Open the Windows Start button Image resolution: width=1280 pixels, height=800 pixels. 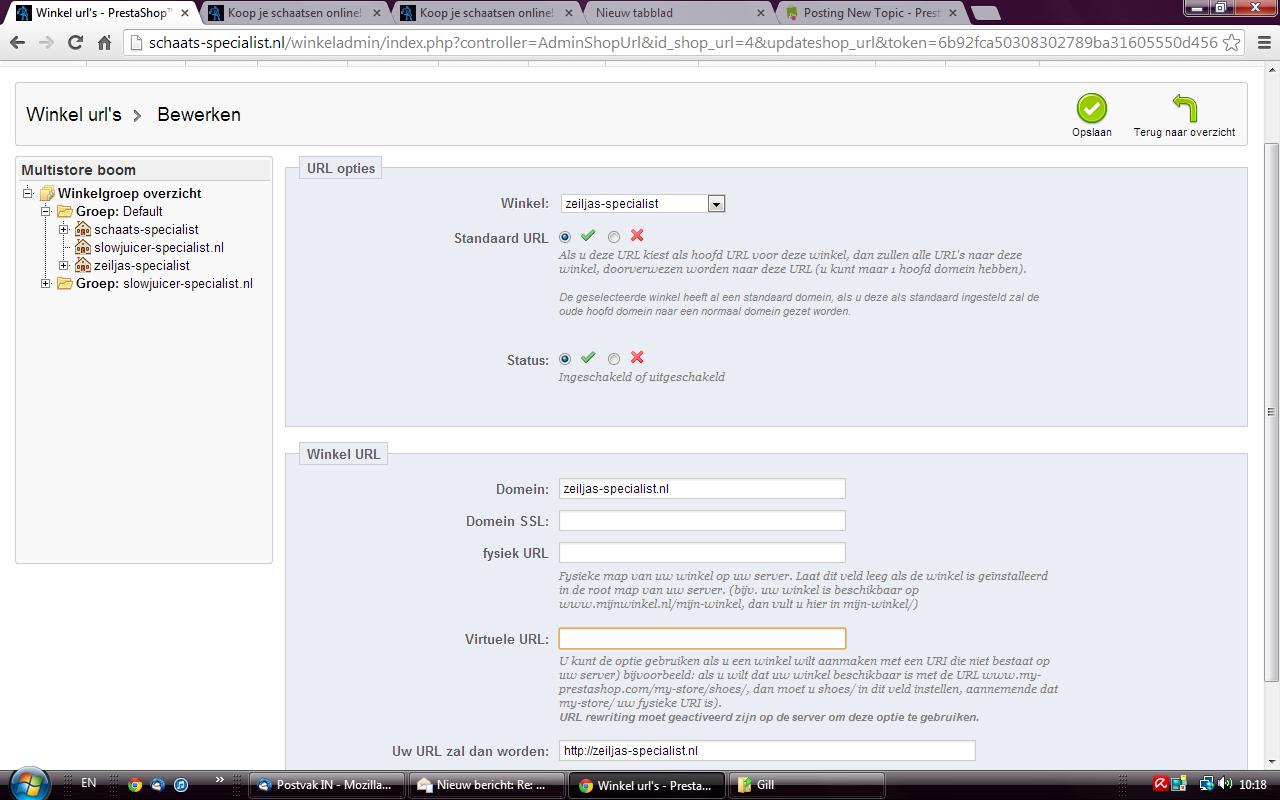(27, 784)
